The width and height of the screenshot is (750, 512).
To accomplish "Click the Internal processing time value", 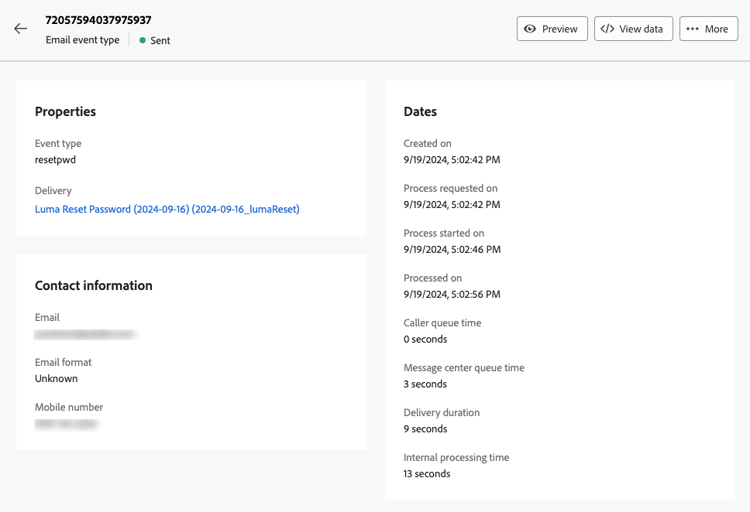I will tap(427, 474).
